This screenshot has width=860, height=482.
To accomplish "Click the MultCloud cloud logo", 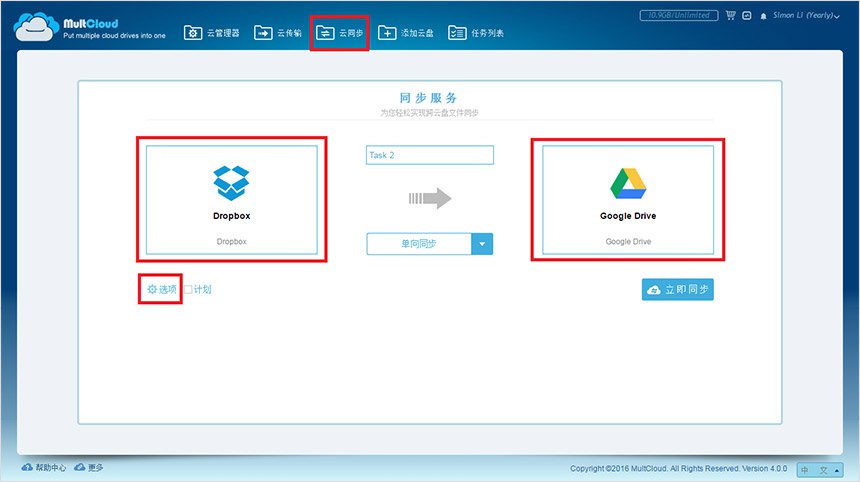I will tap(37, 27).
